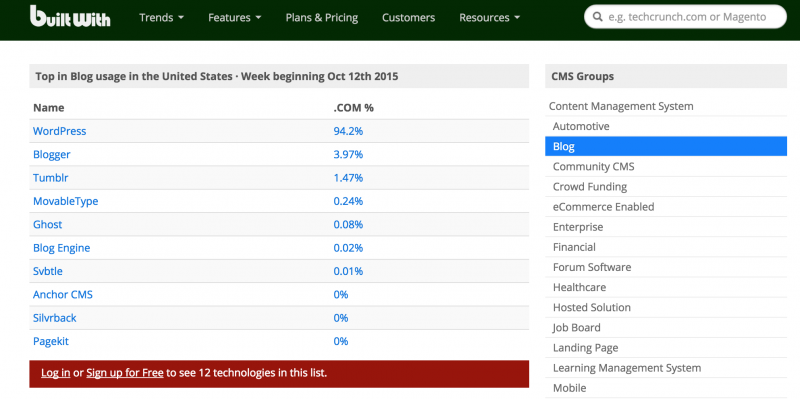The width and height of the screenshot is (800, 399).
Task: Click the Log in link
Action: [56, 373]
